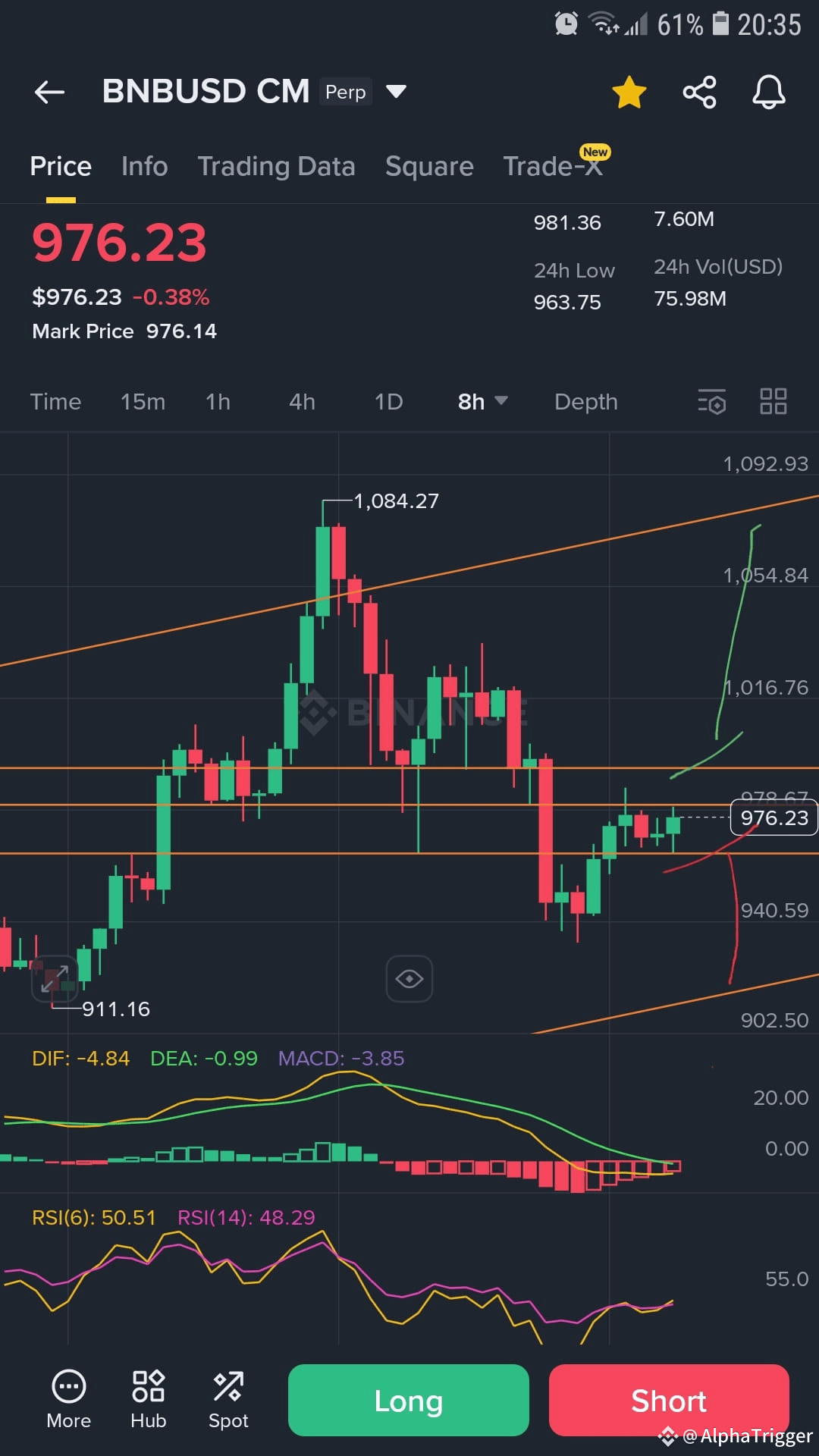Tap the 1,084.27 high price marker
Viewport: 819px width, 1456px height.
[x=396, y=500]
